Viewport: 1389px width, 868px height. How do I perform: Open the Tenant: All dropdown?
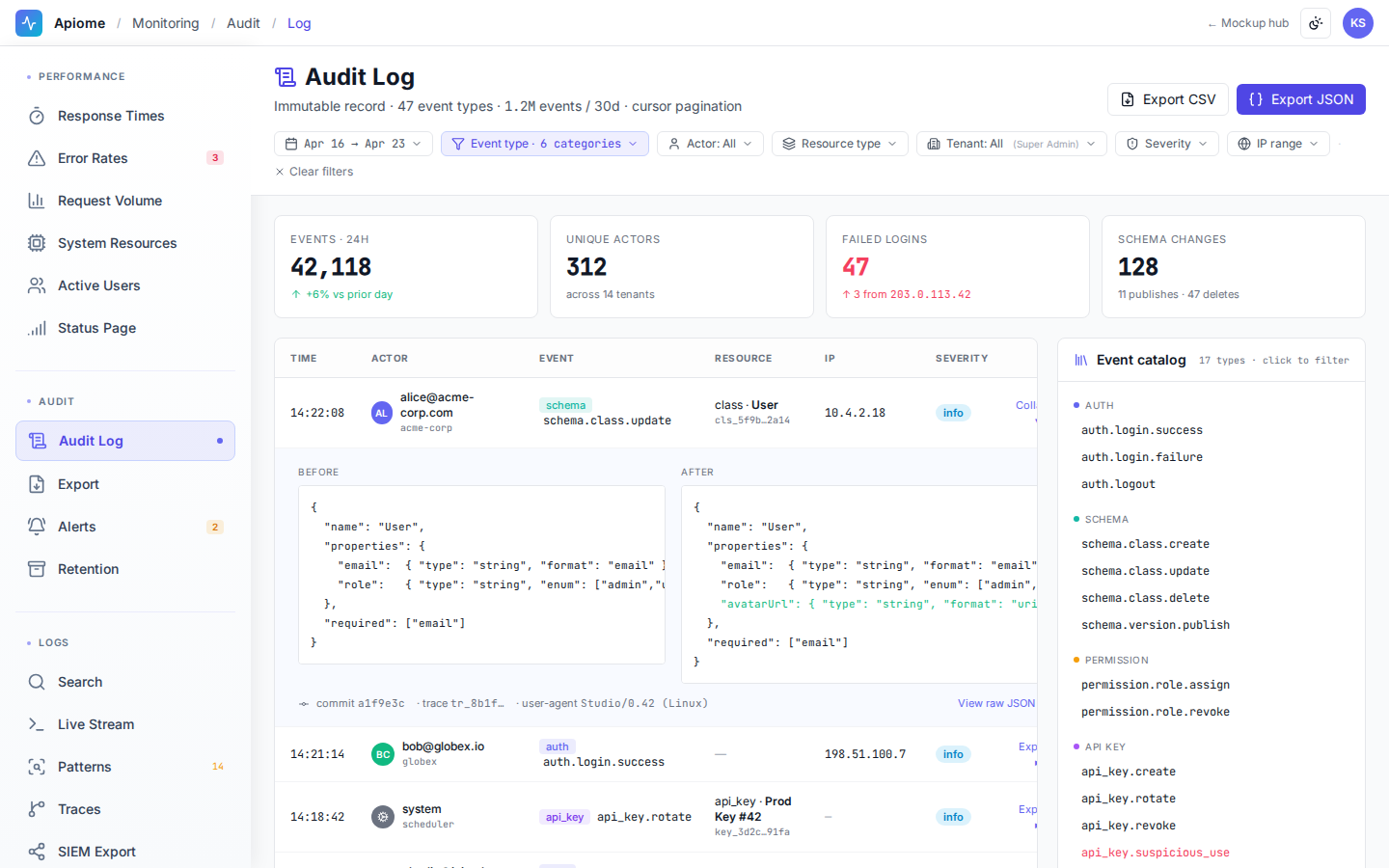click(x=1012, y=144)
